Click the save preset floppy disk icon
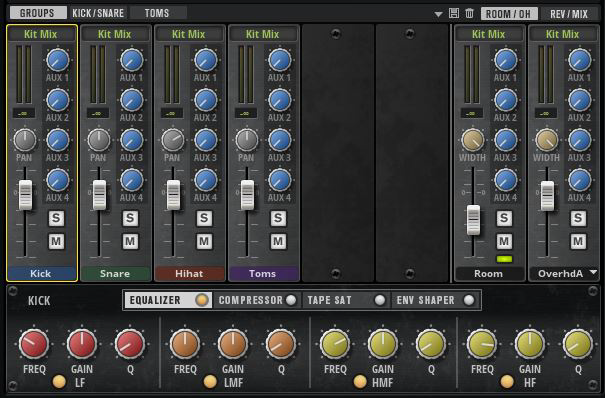The height and width of the screenshot is (398, 605). [x=454, y=13]
